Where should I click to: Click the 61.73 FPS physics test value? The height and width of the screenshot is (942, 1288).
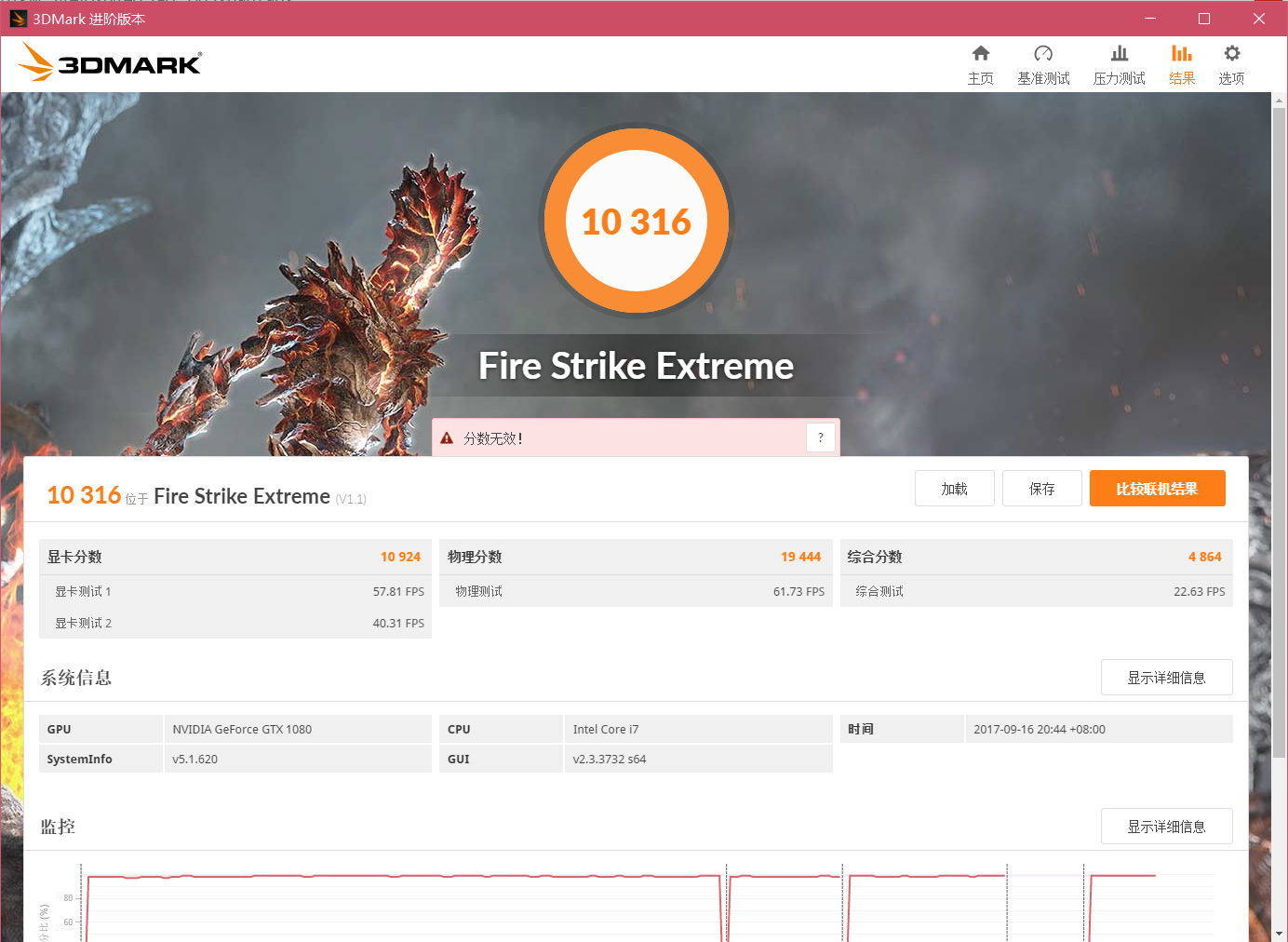point(798,591)
